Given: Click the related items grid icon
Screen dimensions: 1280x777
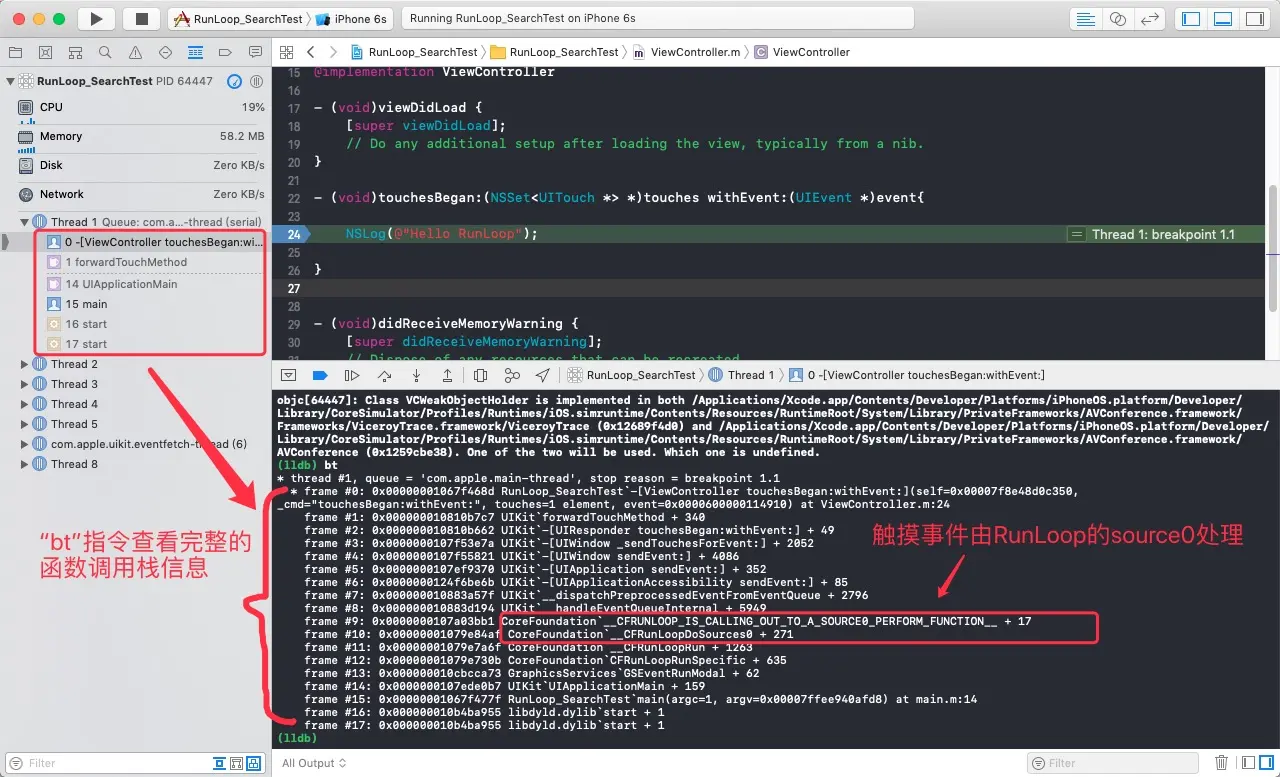Looking at the screenshot, I should pos(287,52).
